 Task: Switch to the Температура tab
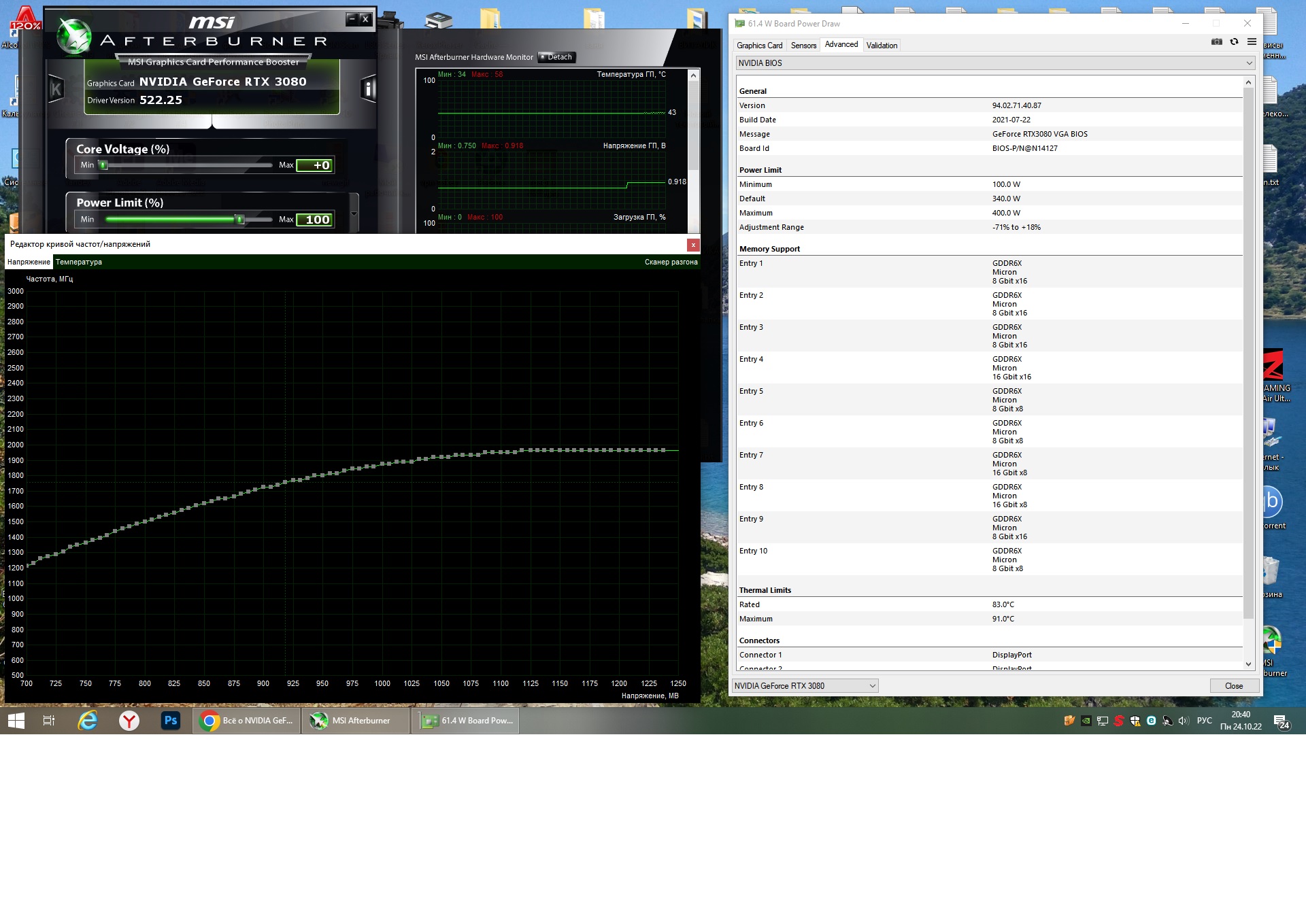click(79, 262)
